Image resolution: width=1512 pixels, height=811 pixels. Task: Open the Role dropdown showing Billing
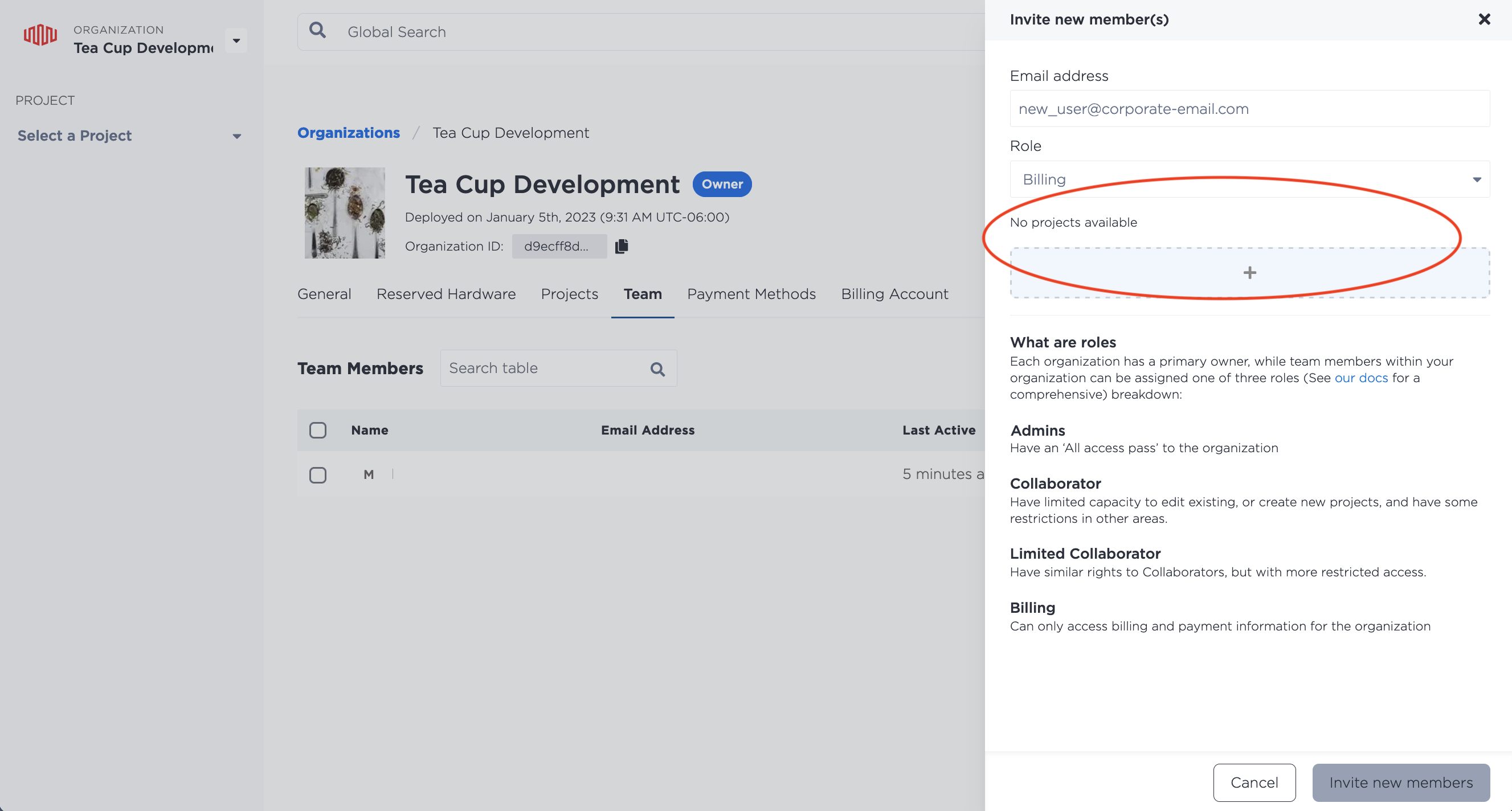click(1249, 179)
